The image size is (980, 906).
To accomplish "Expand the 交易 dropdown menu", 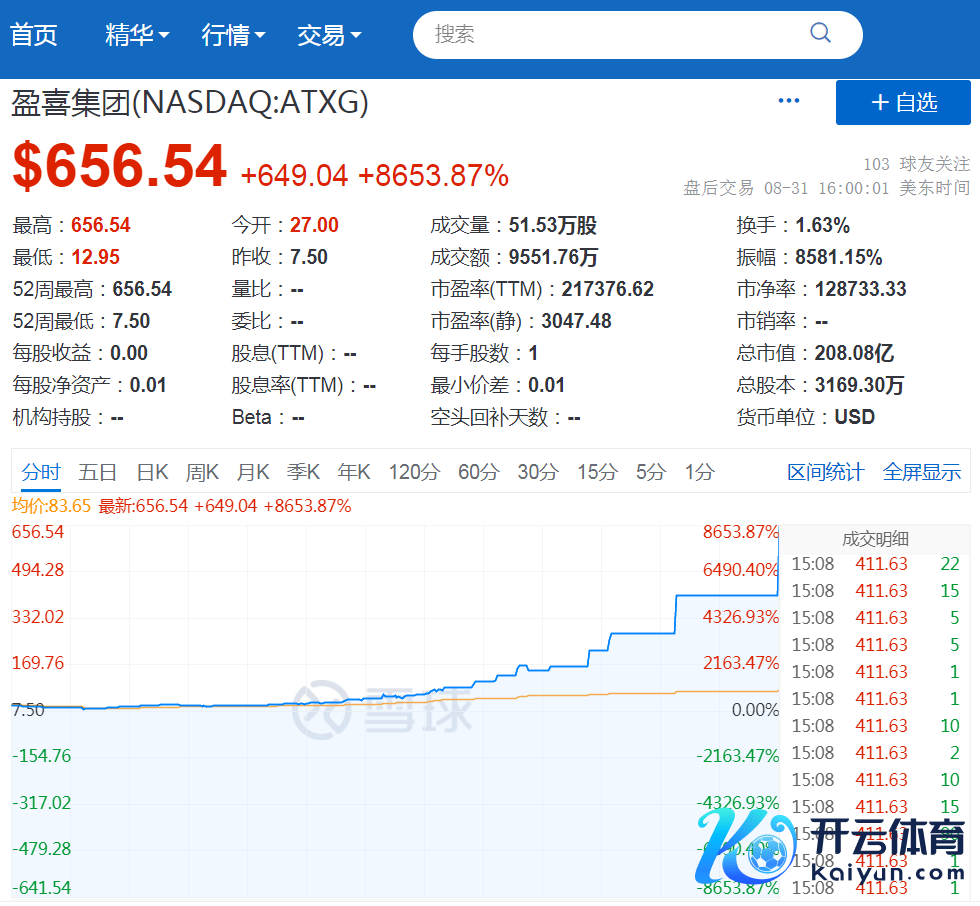I will [x=329, y=35].
